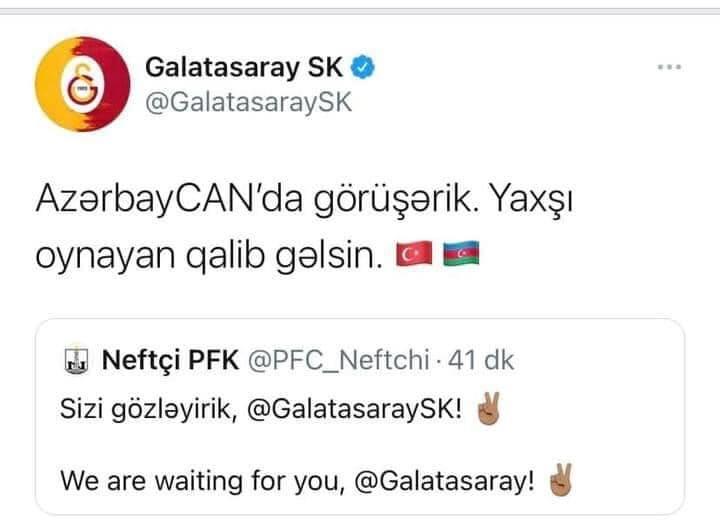This screenshot has height=531, width=720.
Task: Open the @GalatasaraySK handle under name
Action: pos(248,102)
